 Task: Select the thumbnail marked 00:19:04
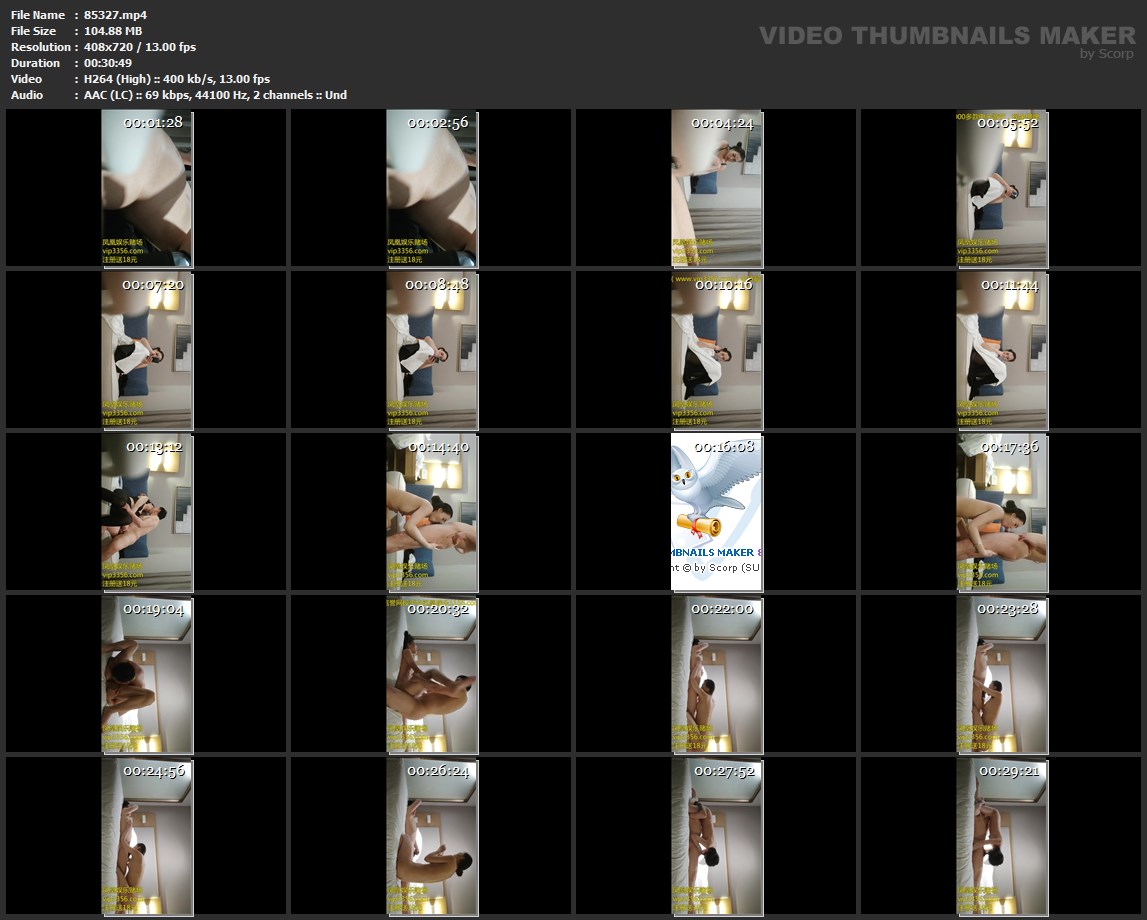tap(147, 674)
